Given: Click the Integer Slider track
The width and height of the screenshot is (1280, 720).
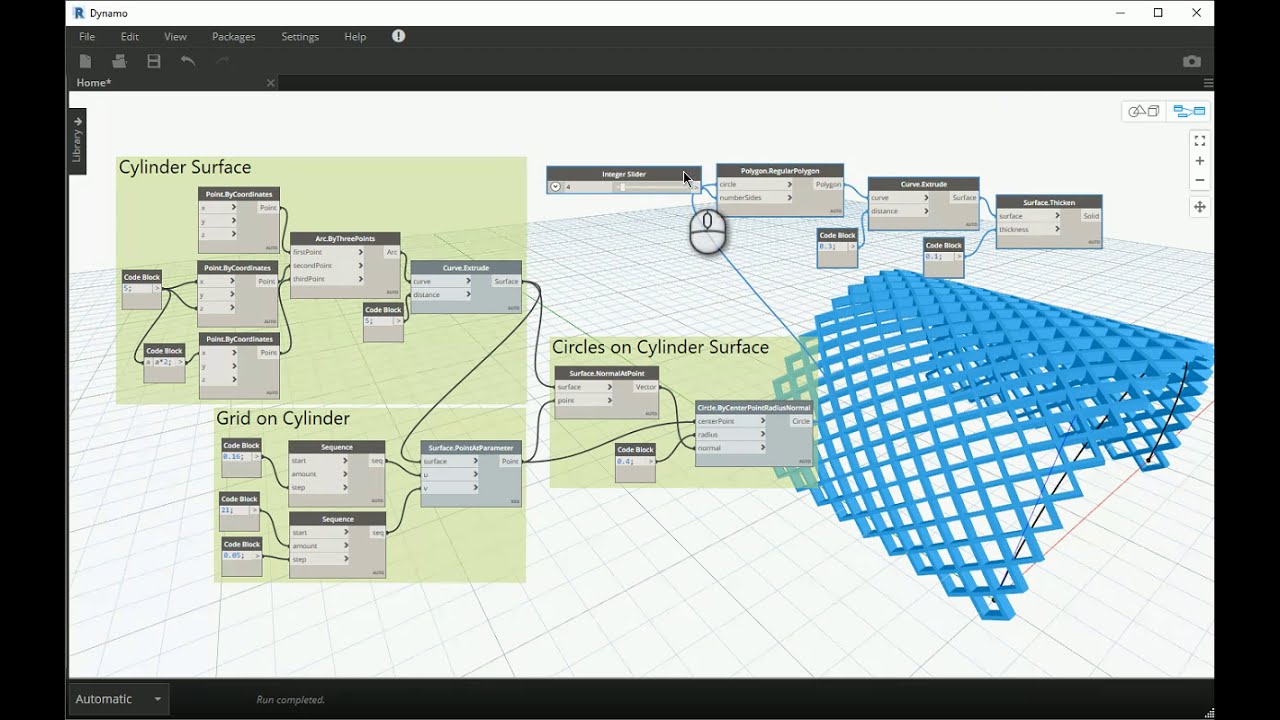Looking at the screenshot, I should (652, 187).
